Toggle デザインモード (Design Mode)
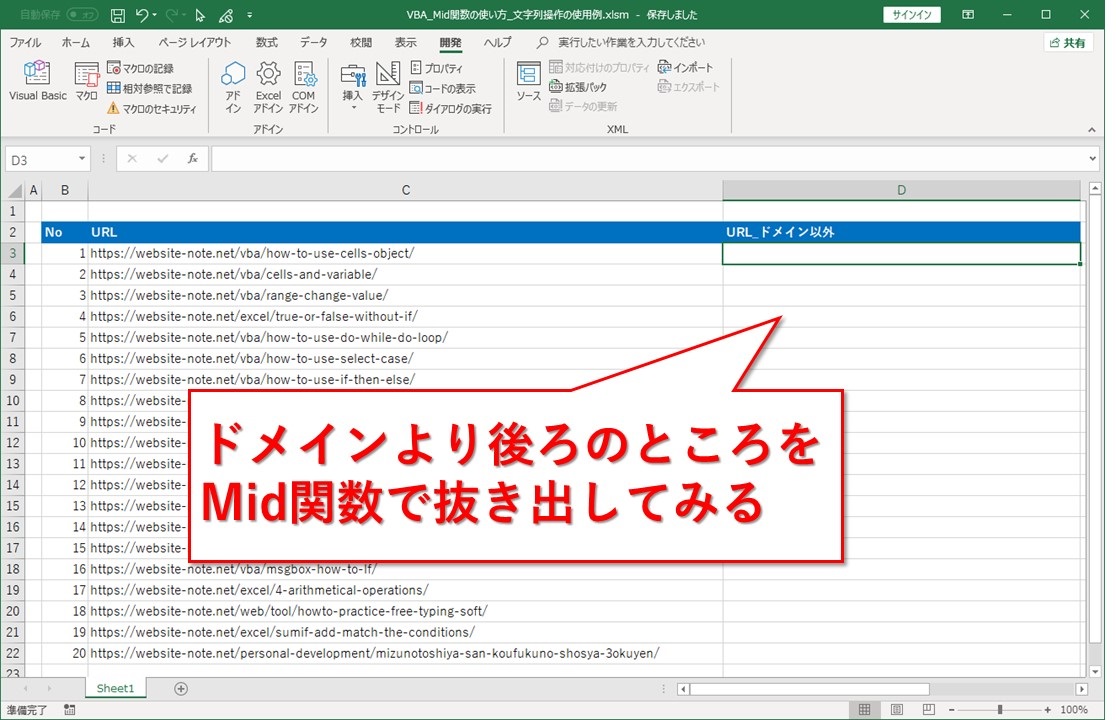1116x720 pixels. click(x=388, y=88)
